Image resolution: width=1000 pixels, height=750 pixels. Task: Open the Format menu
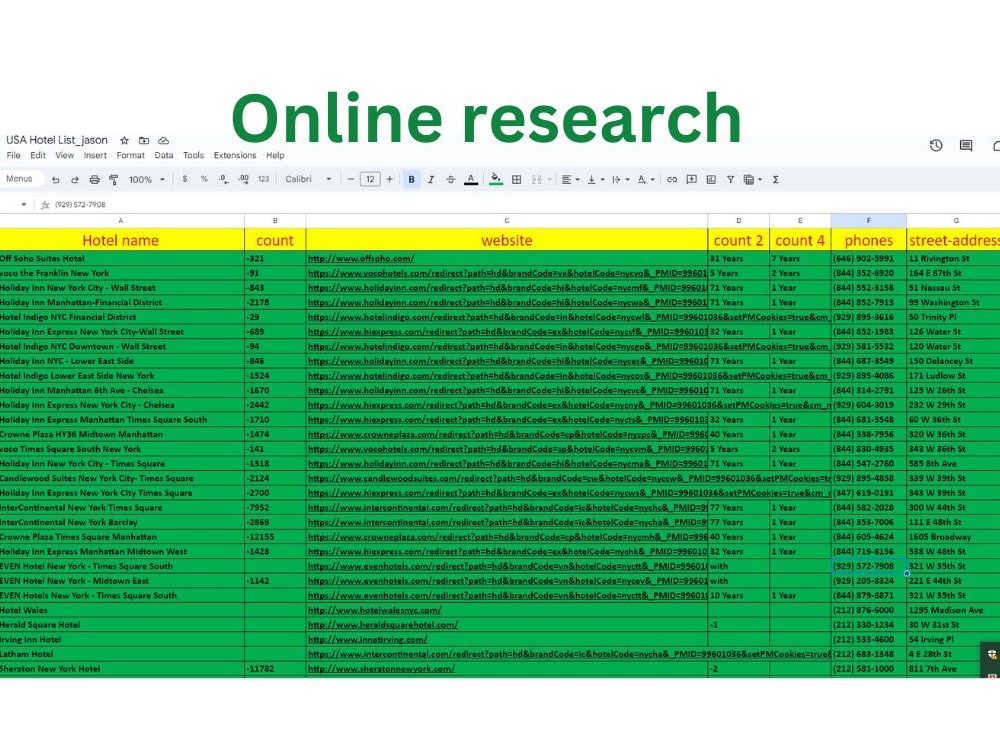point(130,156)
